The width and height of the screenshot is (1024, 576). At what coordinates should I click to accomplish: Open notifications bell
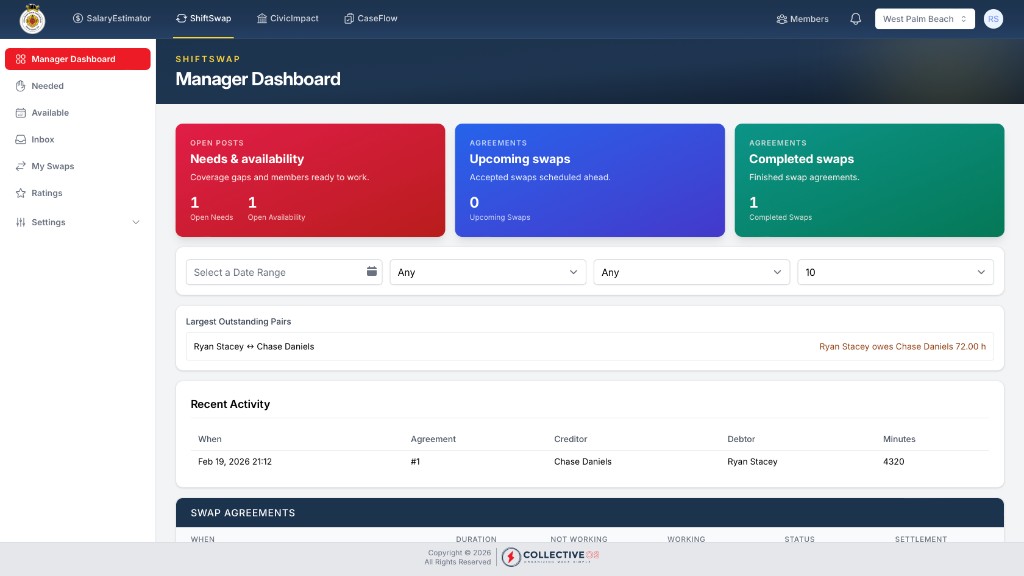coord(856,19)
